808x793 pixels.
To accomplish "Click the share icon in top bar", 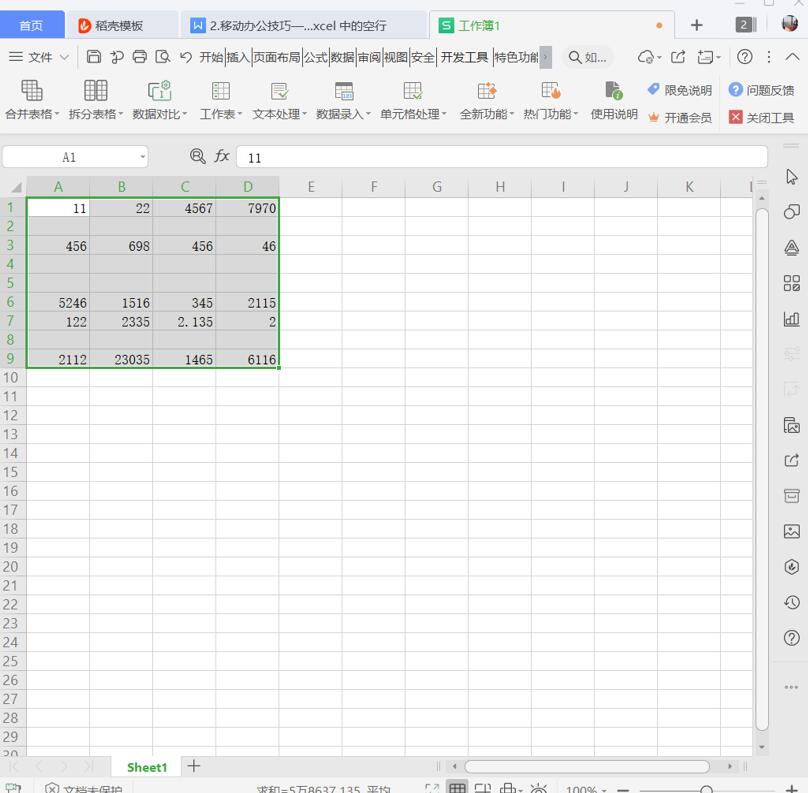I will pos(678,57).
